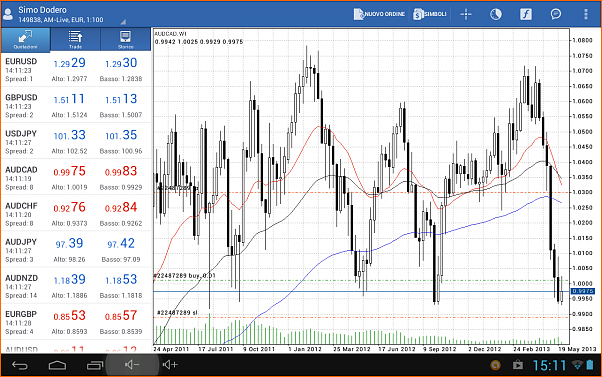
Task: Tap AUDJPY ask price 97.42
Action: (121, 243)
